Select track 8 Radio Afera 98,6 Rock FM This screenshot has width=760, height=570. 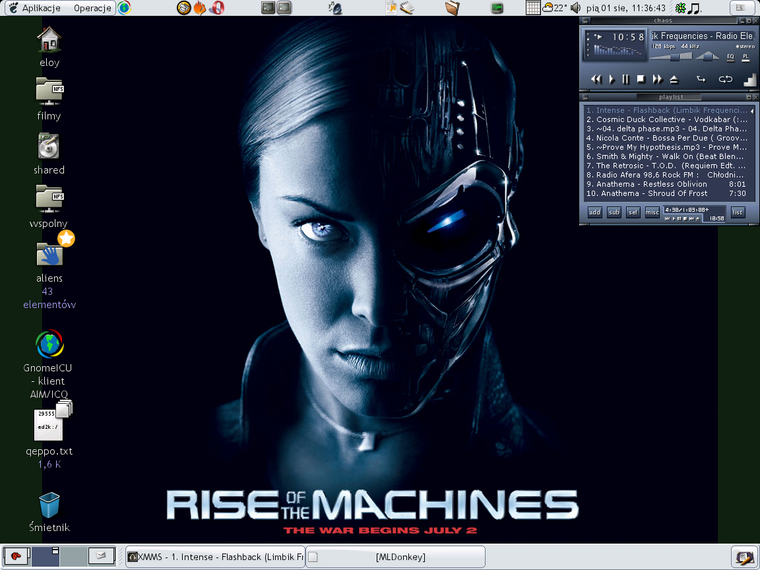(x=666, y=174)
